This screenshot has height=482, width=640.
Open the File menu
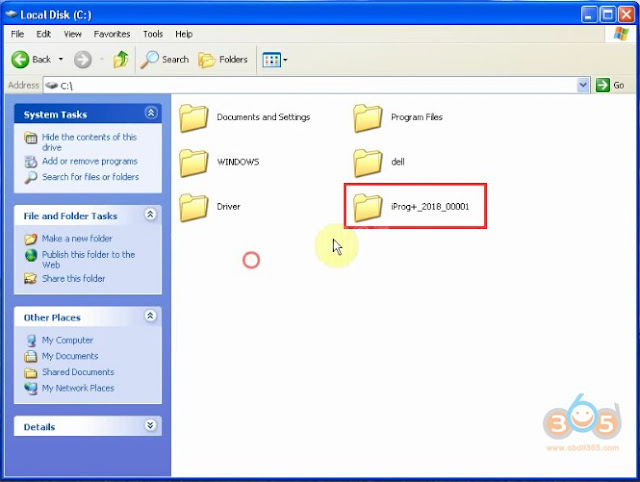(17, 34)
